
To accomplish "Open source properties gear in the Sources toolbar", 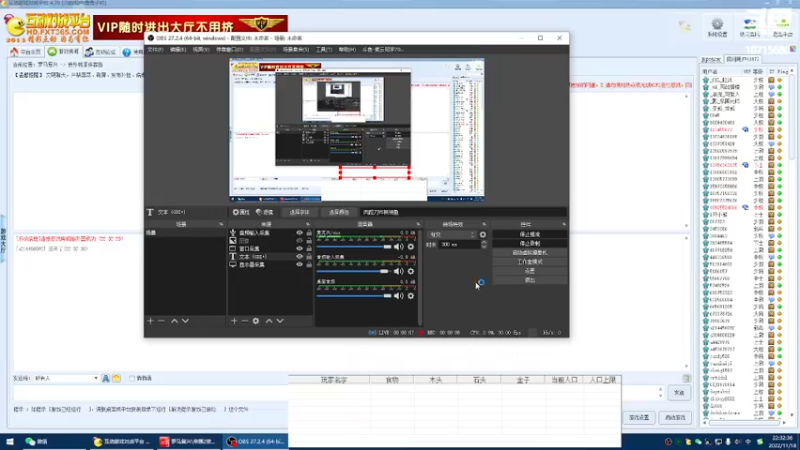I will pos(256,321).
